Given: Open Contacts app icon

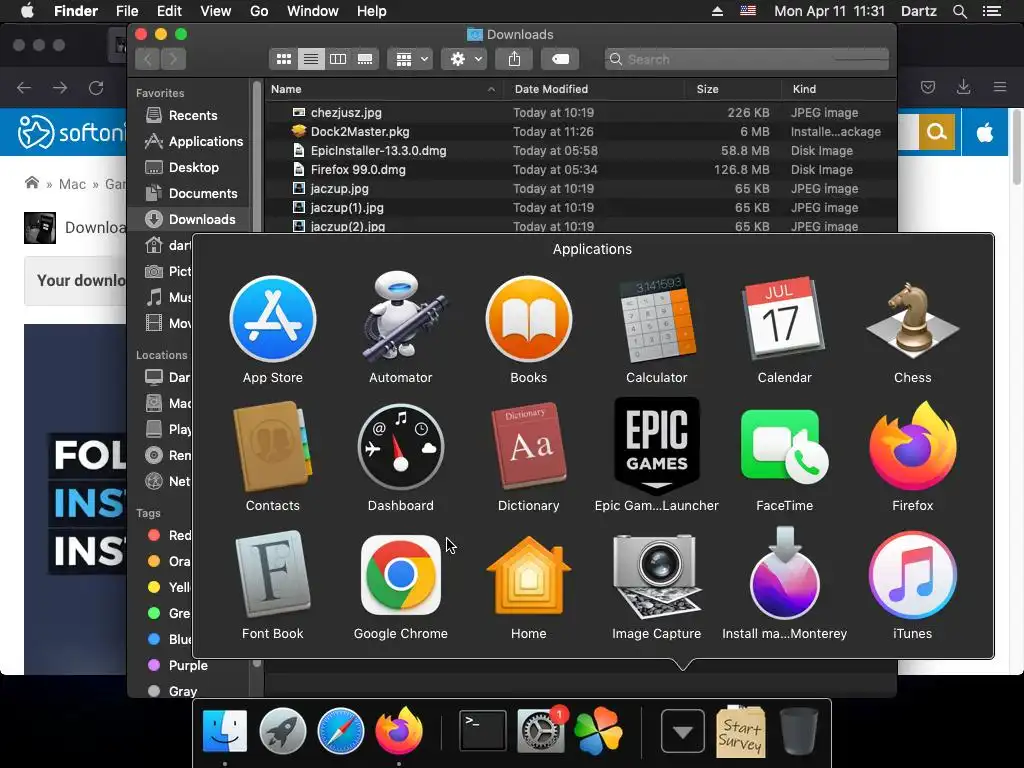Looking at the screenshot, I should 272,447.
